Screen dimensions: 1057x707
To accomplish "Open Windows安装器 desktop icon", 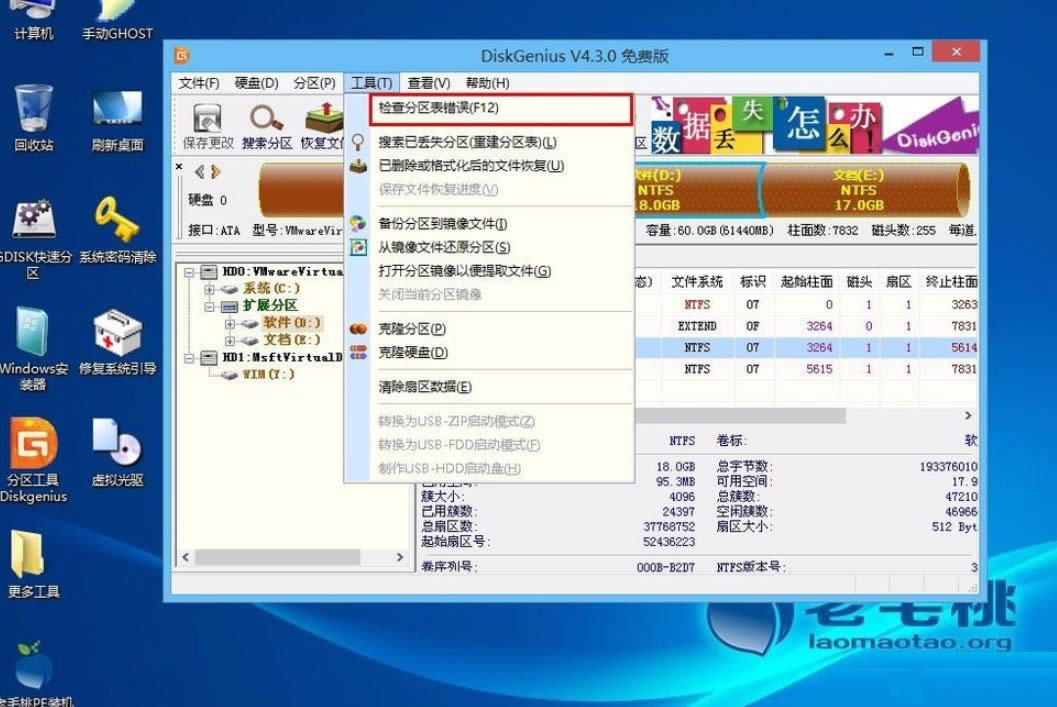I will click(33, 349).
